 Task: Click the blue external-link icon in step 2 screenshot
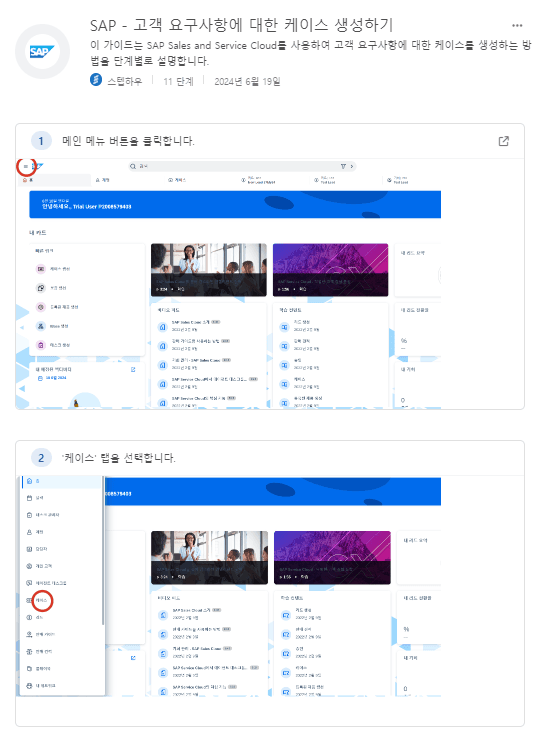point(133,658)
